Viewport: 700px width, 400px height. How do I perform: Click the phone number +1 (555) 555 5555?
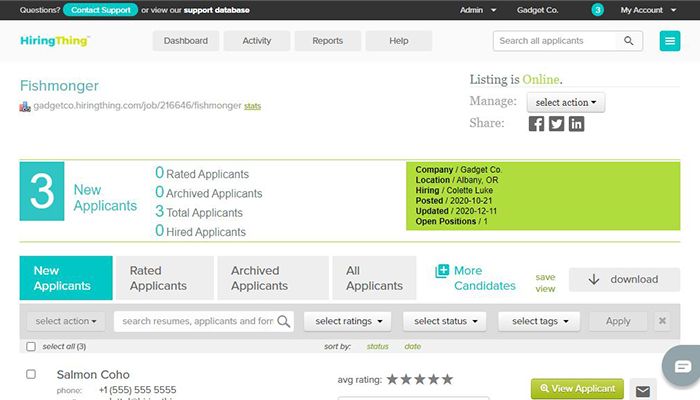(x=138, y=390)
